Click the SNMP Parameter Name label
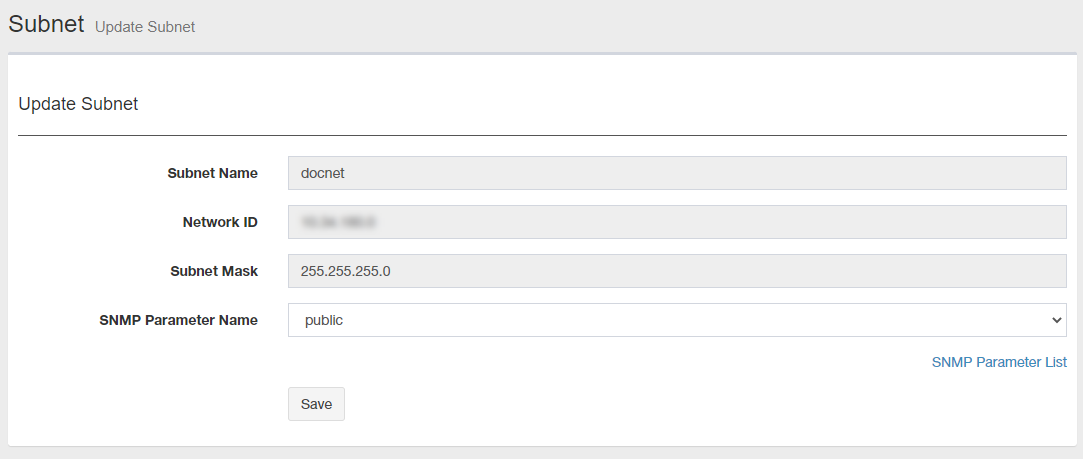 (179, 320)
